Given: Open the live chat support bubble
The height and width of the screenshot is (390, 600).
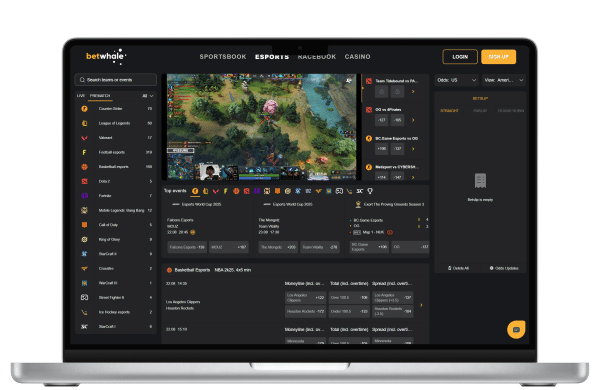Looking at the screenshot, I should click(x=516, y=330).
